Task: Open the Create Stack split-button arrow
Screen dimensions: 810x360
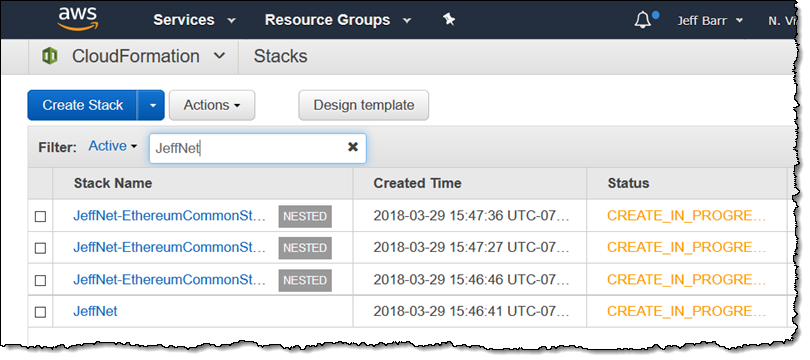Action: coord(151,105)
